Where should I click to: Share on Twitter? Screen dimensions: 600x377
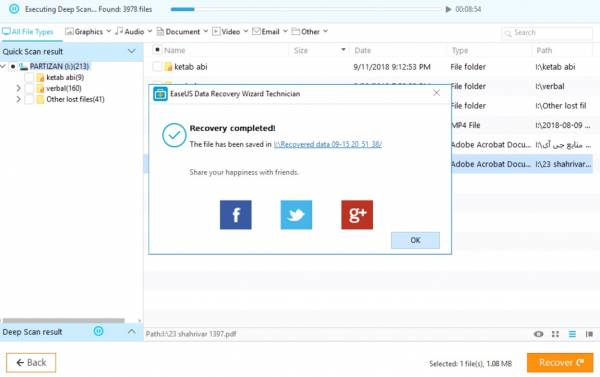(x=296, y=215)
